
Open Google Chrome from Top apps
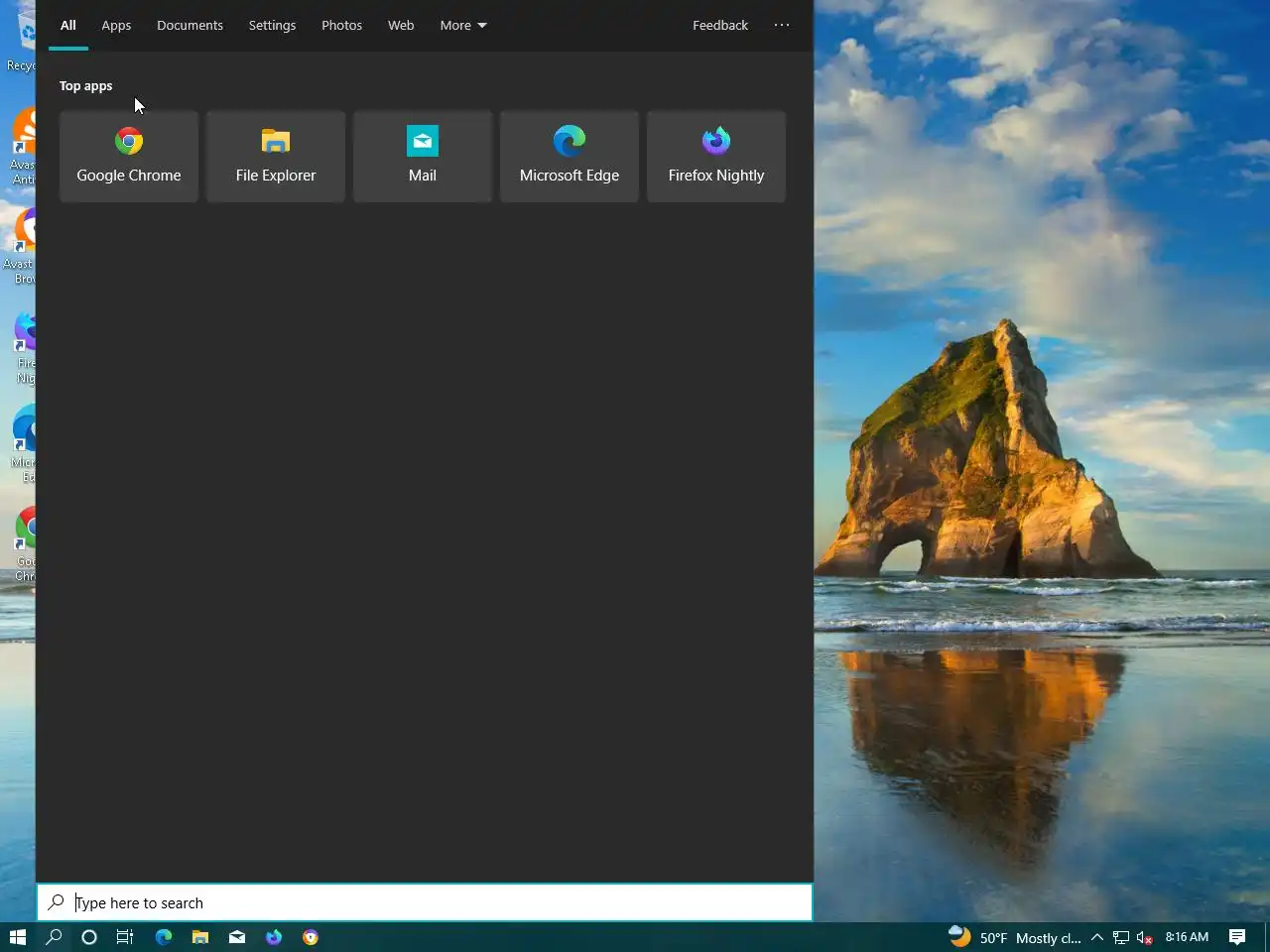pos(129,157)
